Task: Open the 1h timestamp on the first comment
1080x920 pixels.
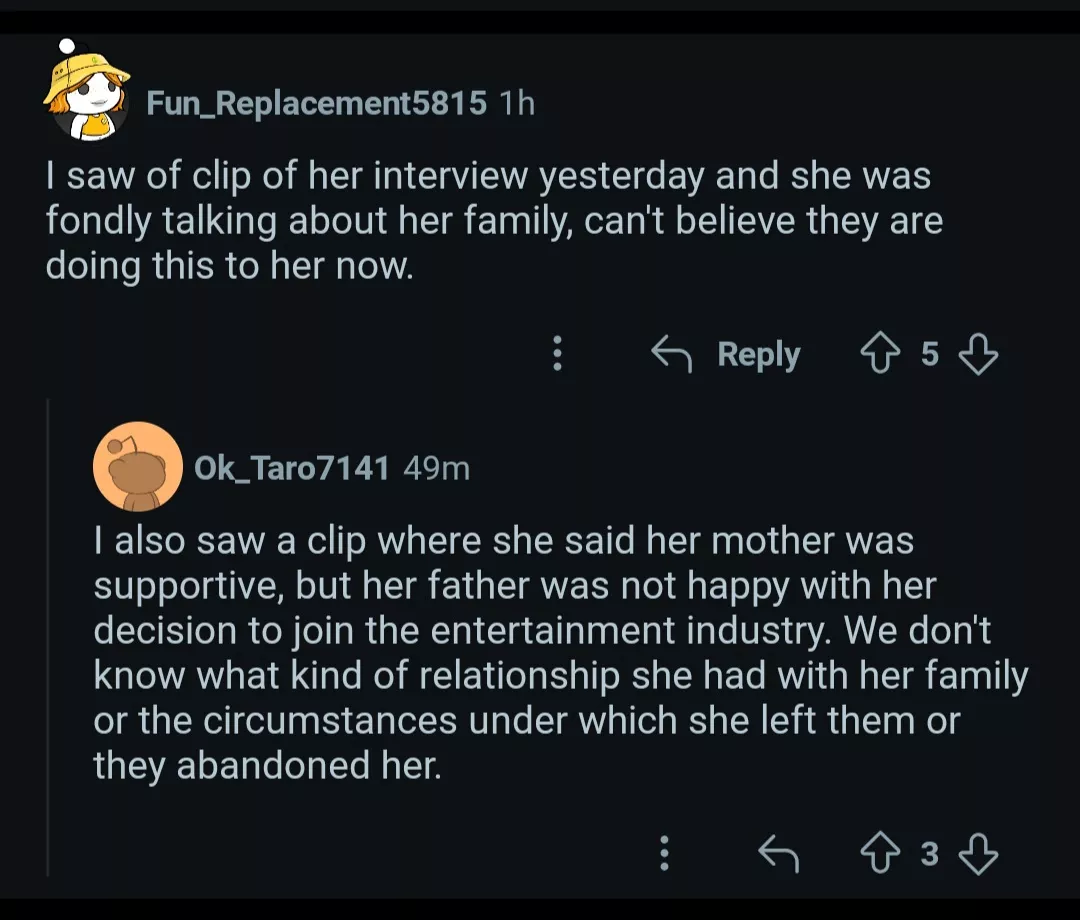Action: (x=517, y=102)
